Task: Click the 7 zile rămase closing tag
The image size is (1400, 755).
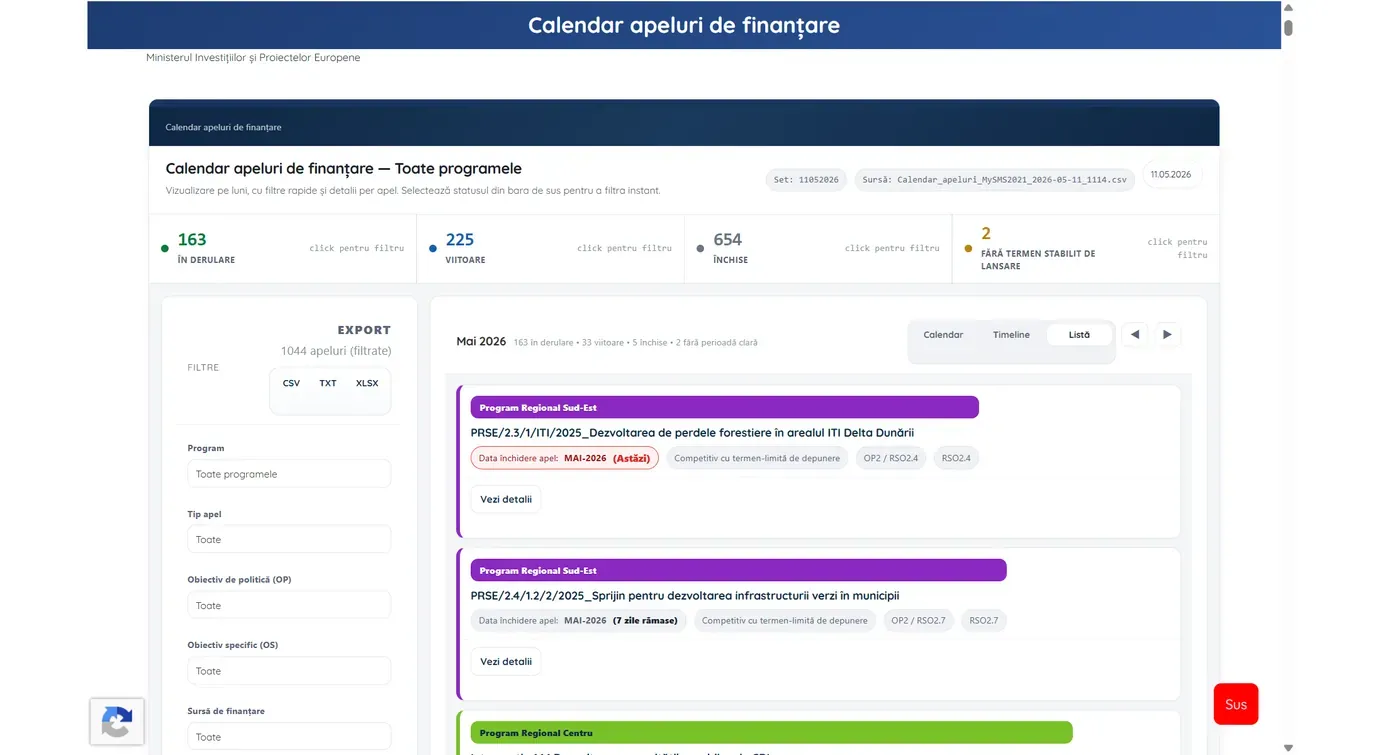Action: click(579, 620)
